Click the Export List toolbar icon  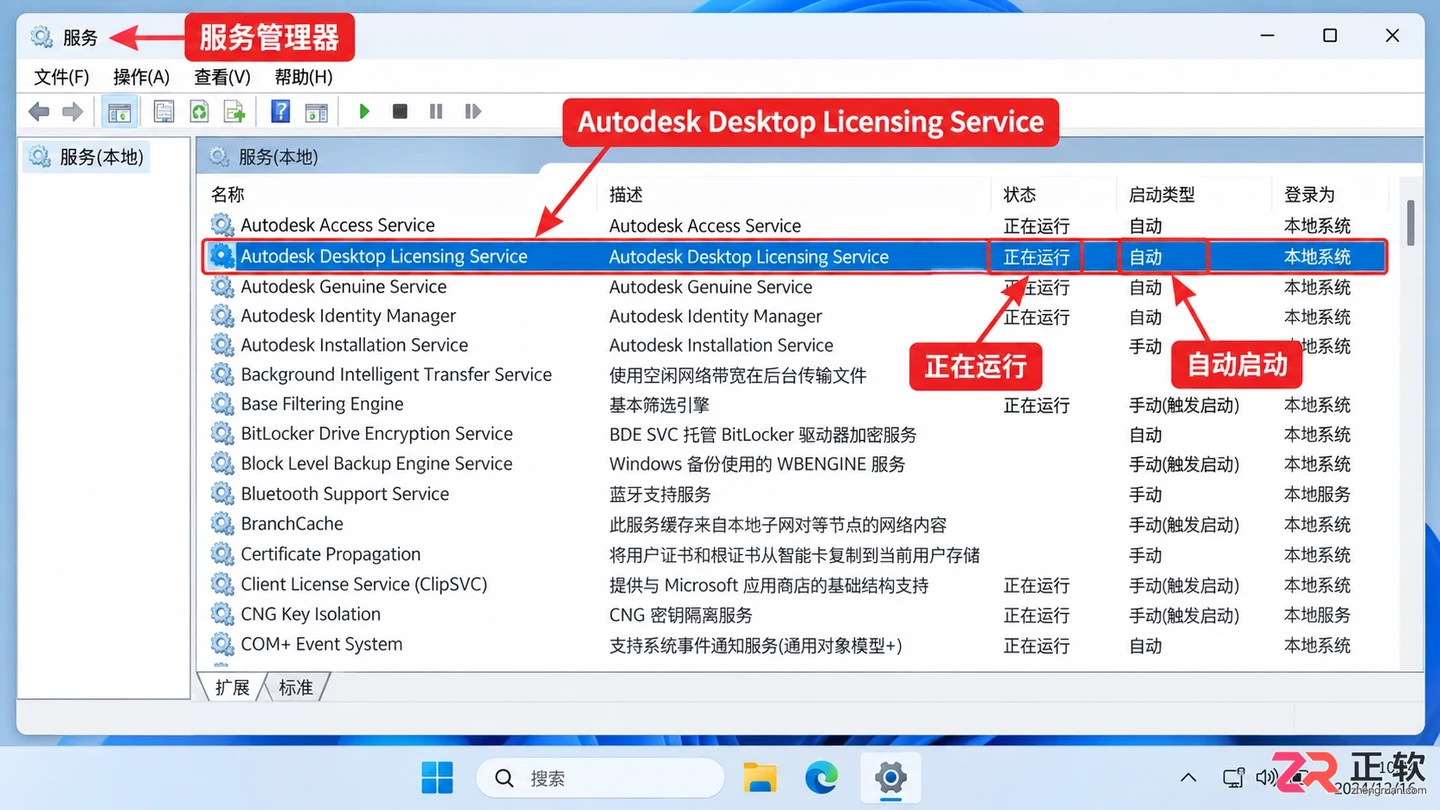point(235,112)
